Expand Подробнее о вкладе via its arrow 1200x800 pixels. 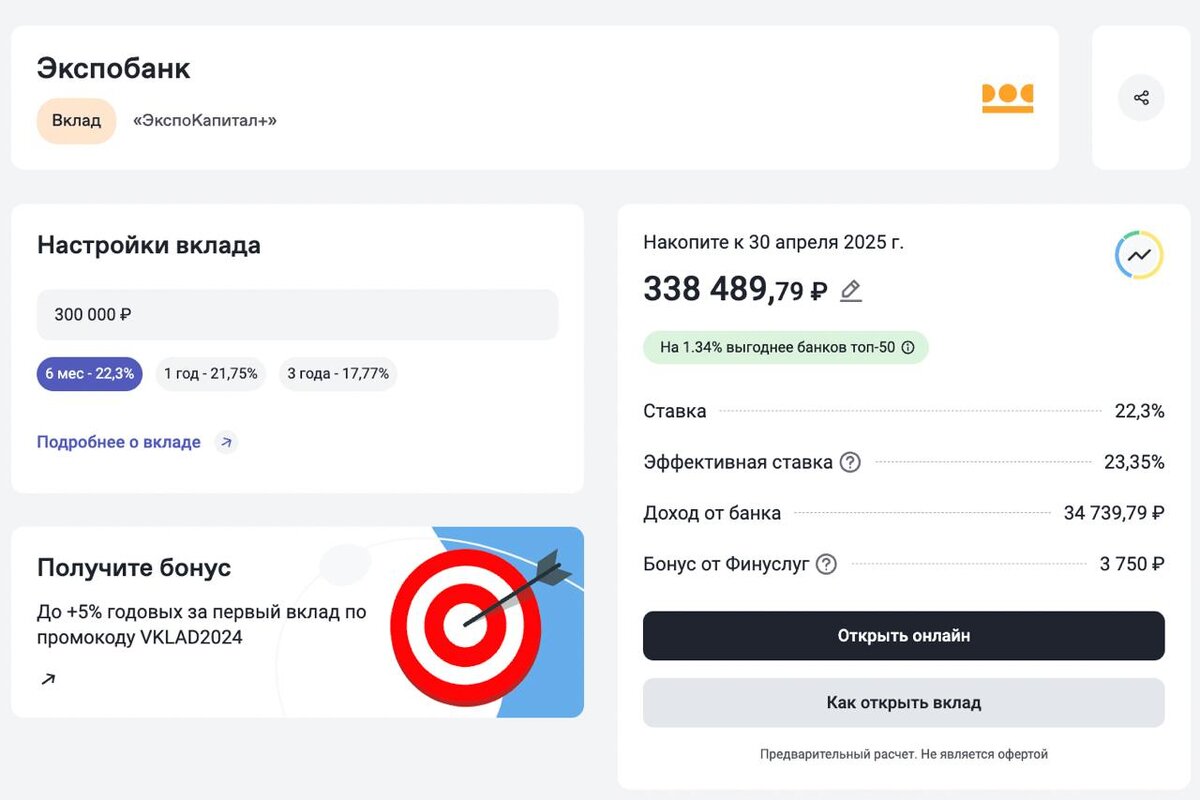pyautogui.click(x=226, y=441)
